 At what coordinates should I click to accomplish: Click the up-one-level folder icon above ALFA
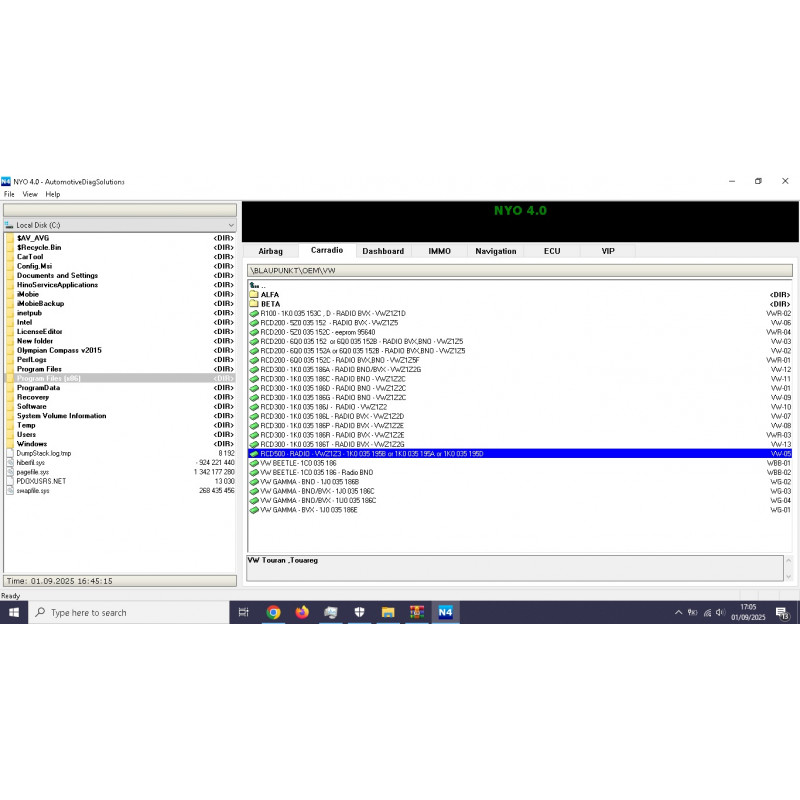click(x=253, y=285)
